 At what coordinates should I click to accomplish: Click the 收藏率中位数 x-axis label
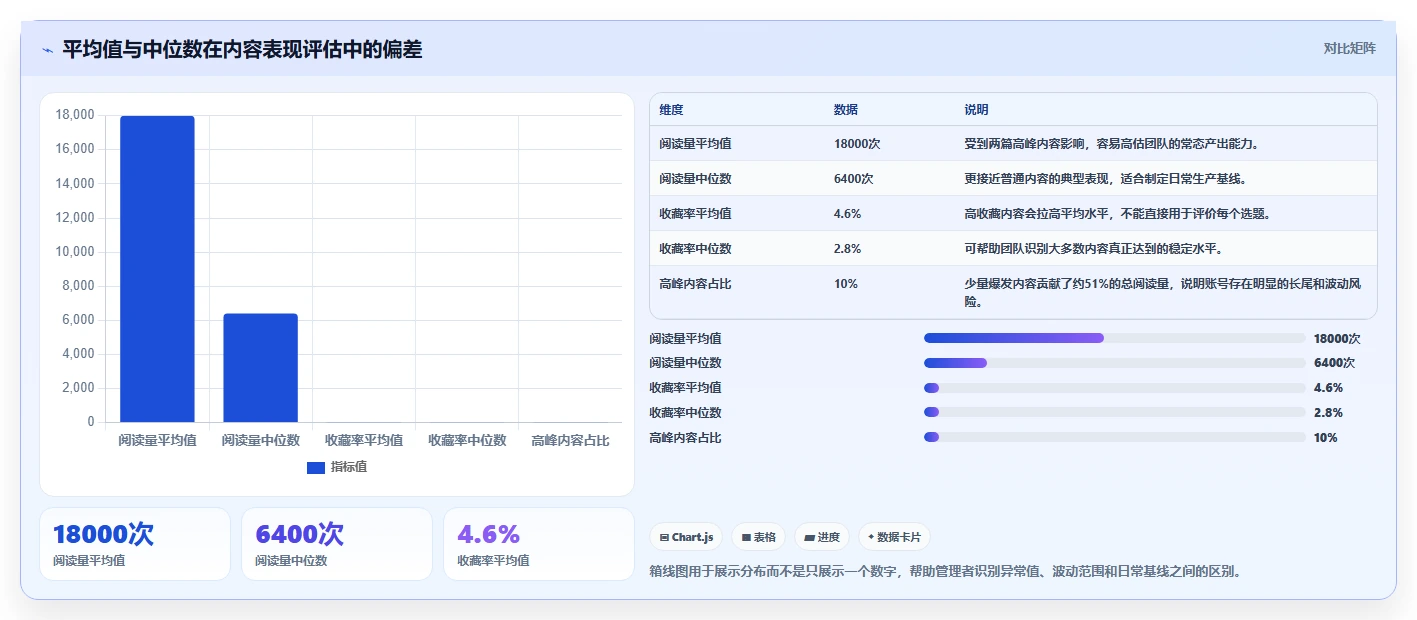[467, 440]
